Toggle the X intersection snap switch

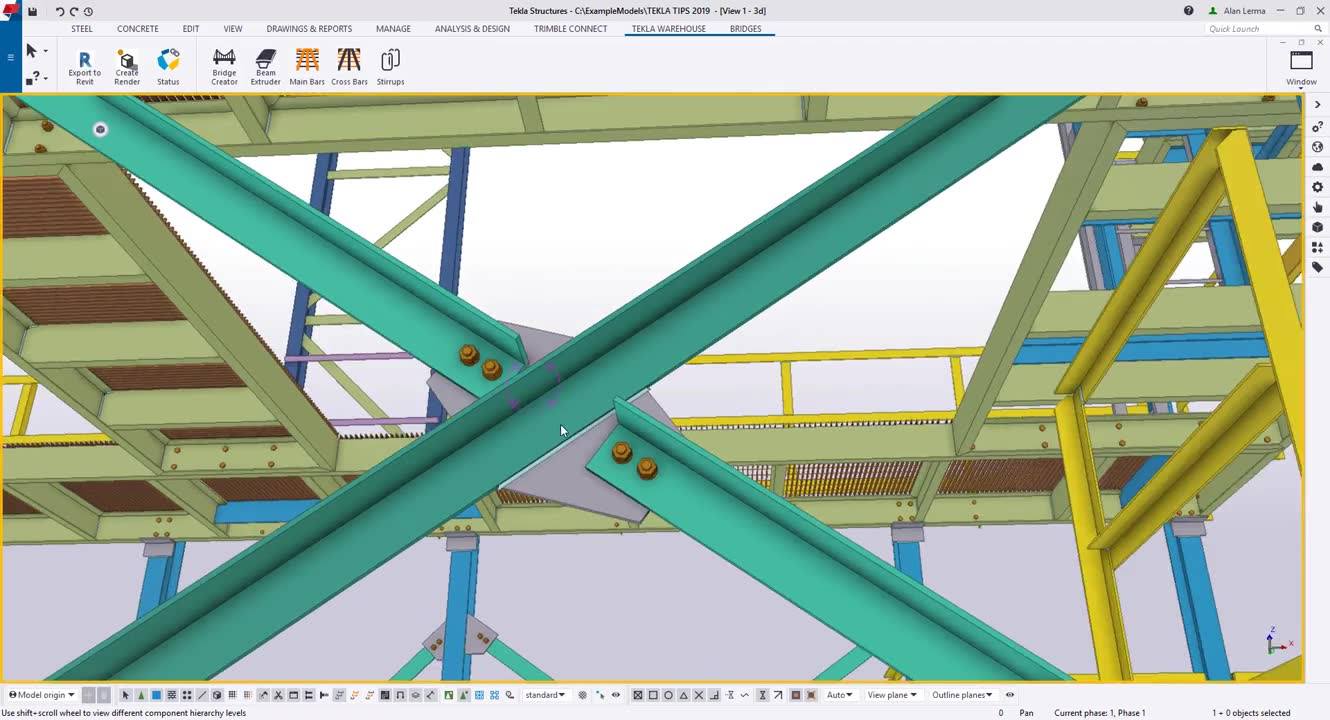tap(699, 695)
